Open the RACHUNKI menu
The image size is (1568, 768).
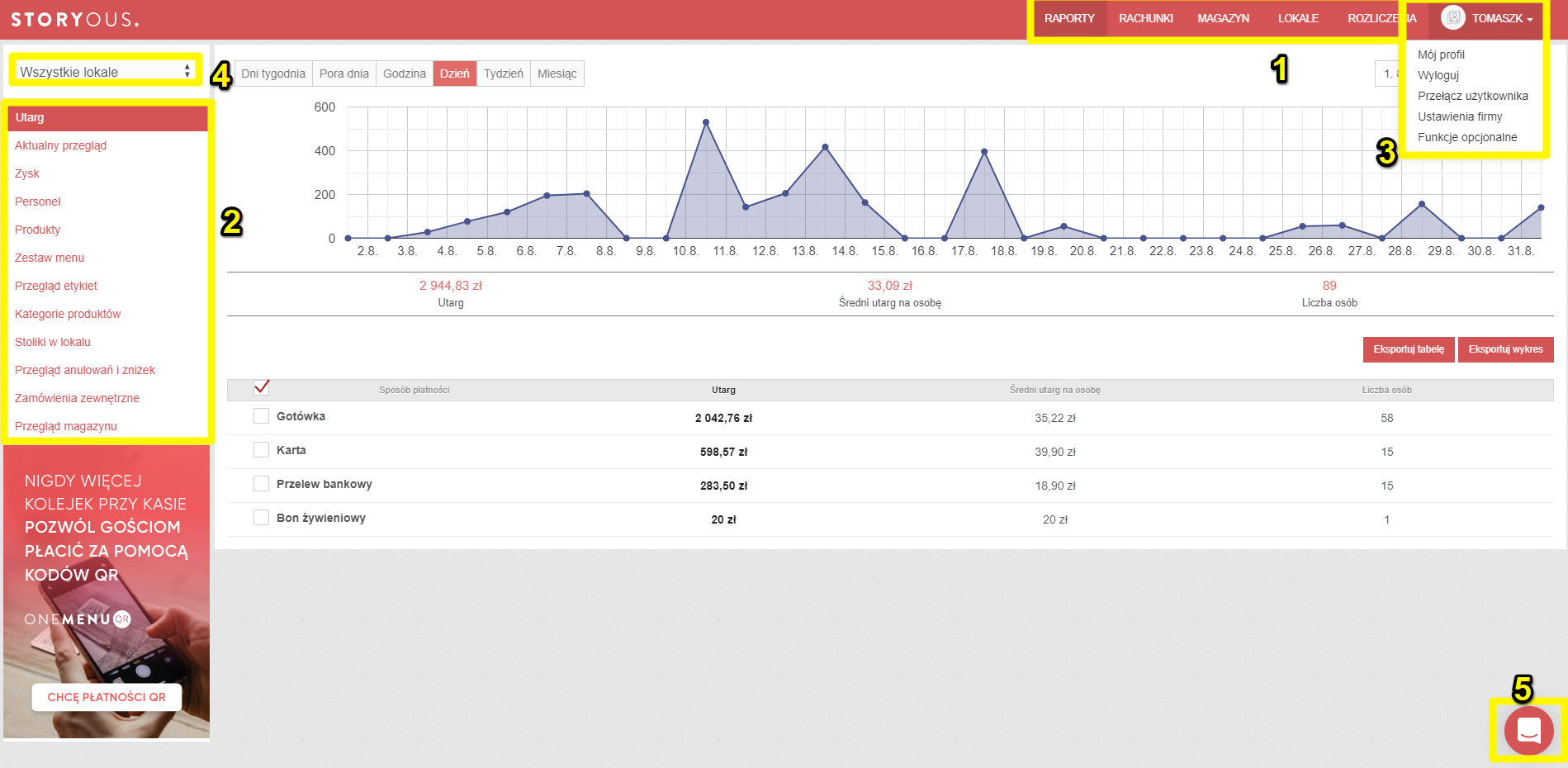pos(1145,18)
